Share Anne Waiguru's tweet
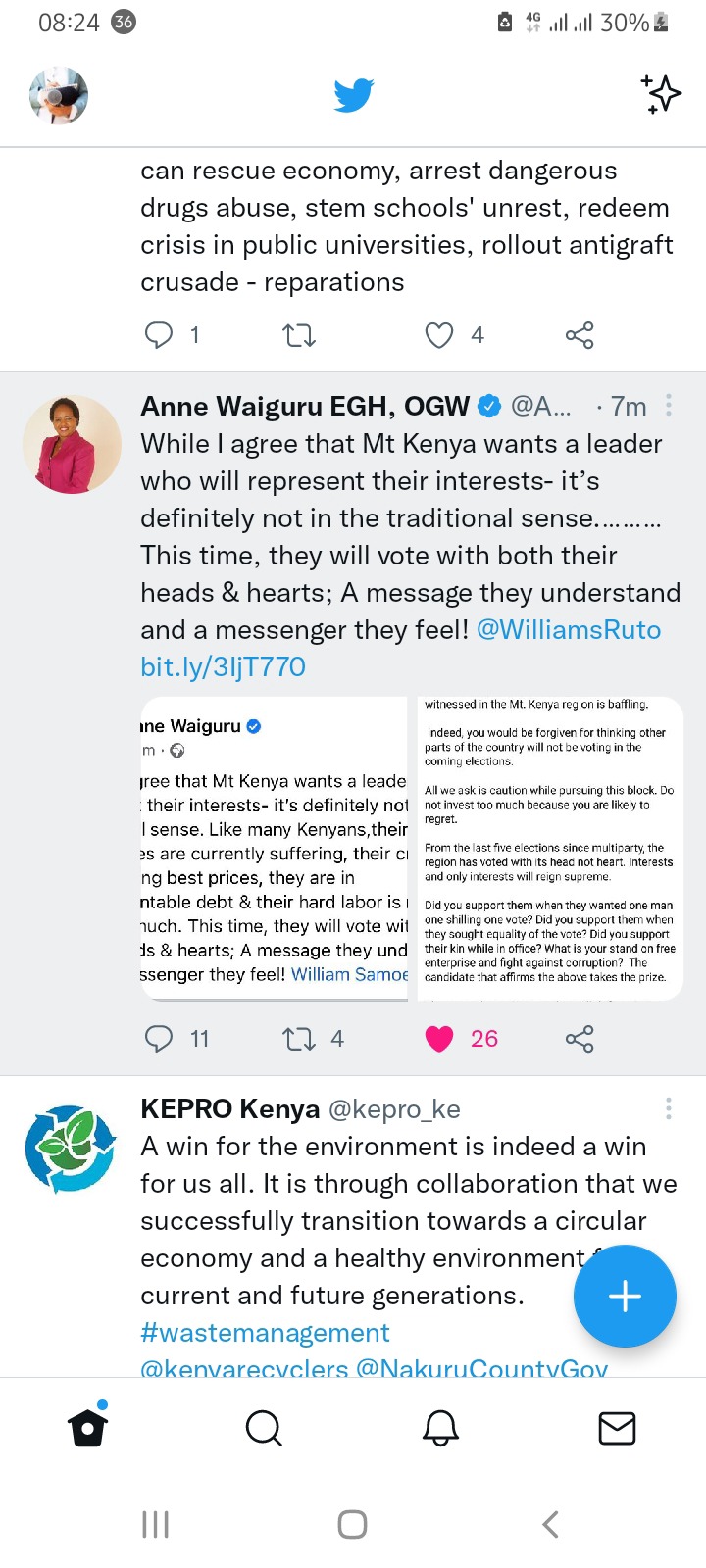This screenshot has height=1568, width=706. tap(580, 1039)
